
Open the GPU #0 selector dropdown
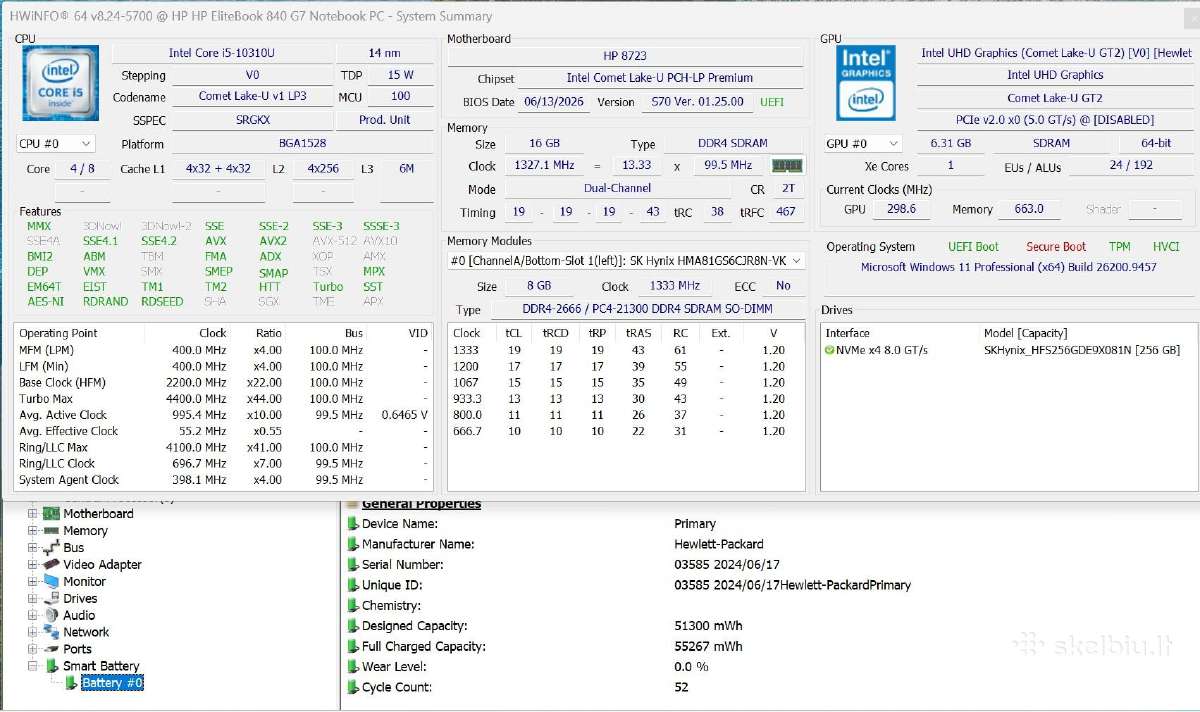(862, 144)
